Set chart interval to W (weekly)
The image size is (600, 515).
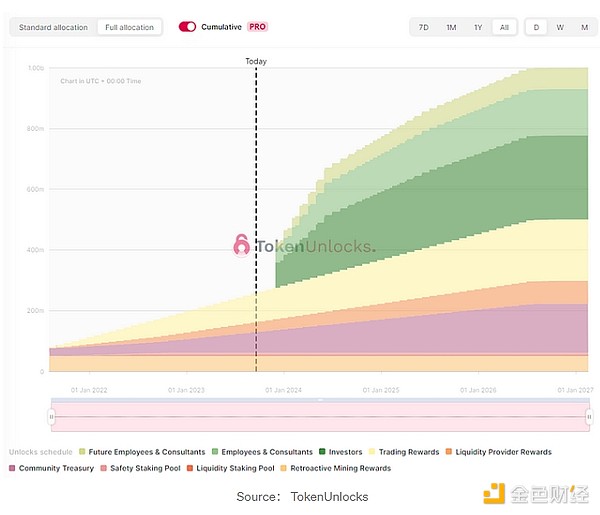pos(560,27)
